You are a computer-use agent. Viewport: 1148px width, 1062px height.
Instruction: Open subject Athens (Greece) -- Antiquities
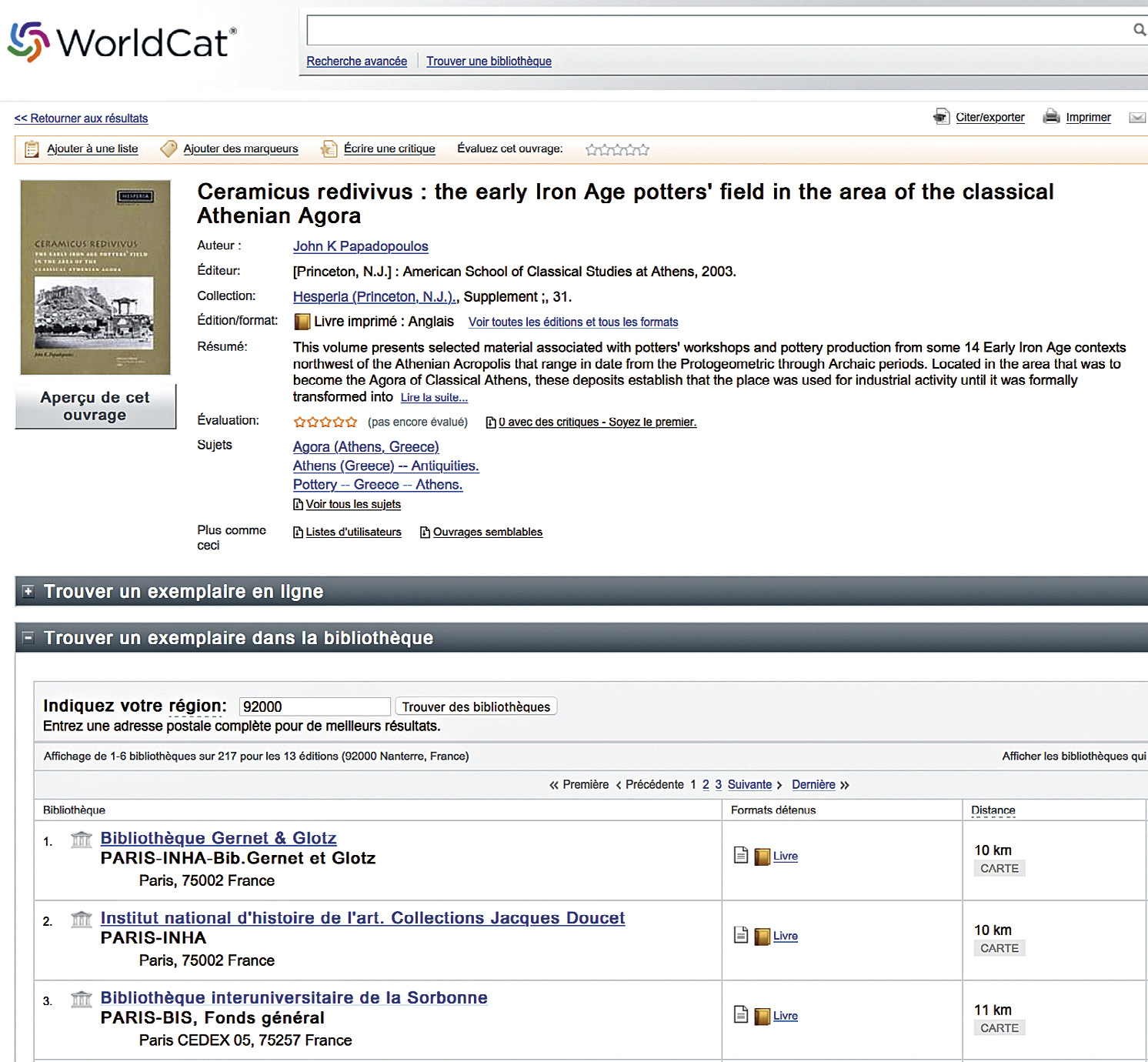coord(386,466)
